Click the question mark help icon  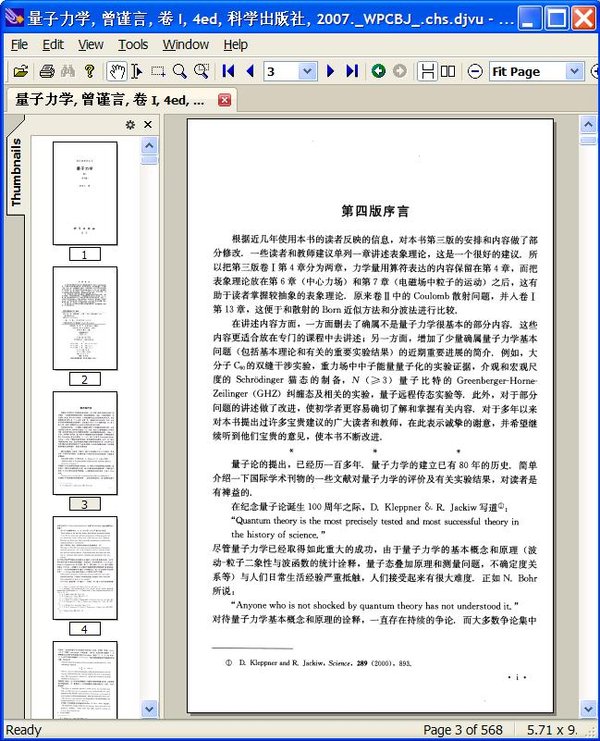pyautogui.click(x=89, y=71)
